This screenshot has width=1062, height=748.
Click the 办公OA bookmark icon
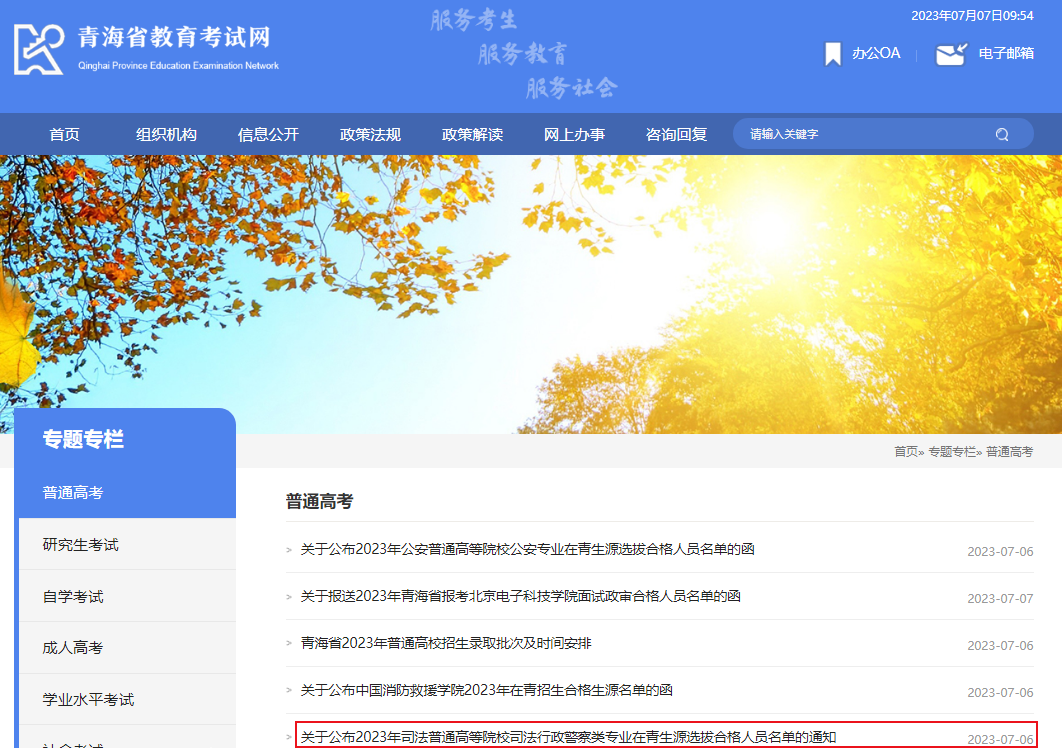(x=832, y=54)
